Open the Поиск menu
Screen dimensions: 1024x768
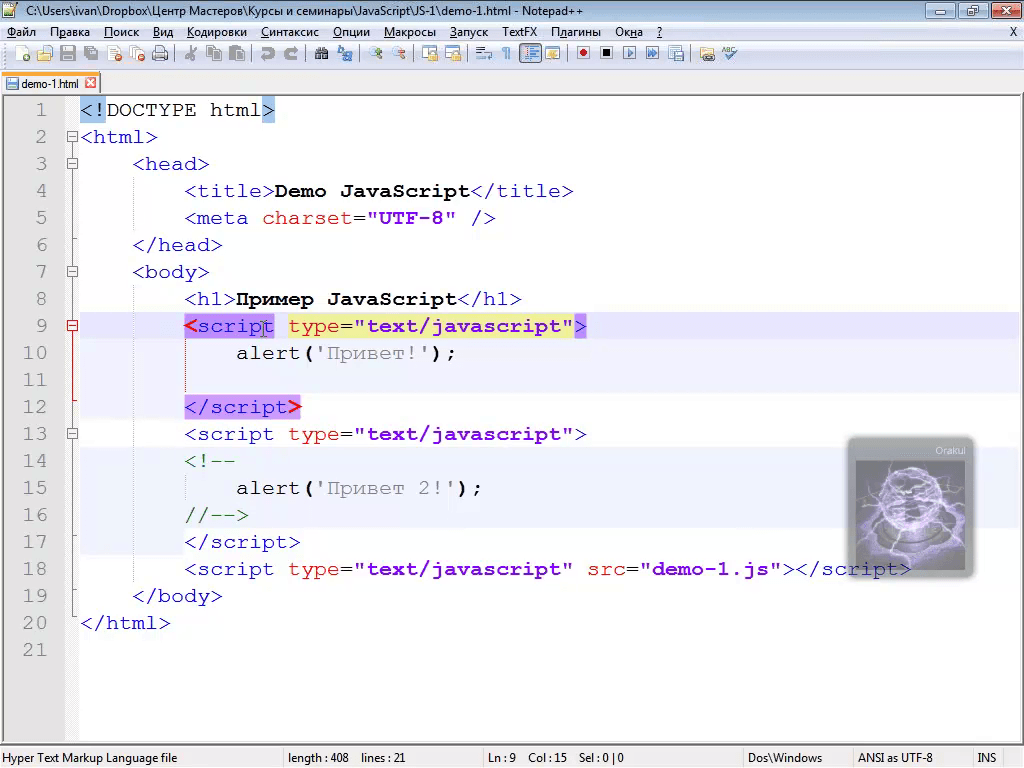[x=121, y=32]
